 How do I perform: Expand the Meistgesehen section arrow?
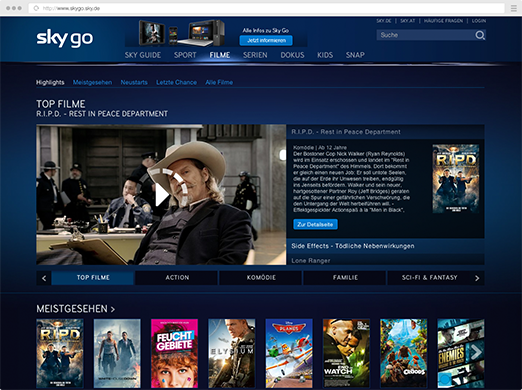point(113,310)
